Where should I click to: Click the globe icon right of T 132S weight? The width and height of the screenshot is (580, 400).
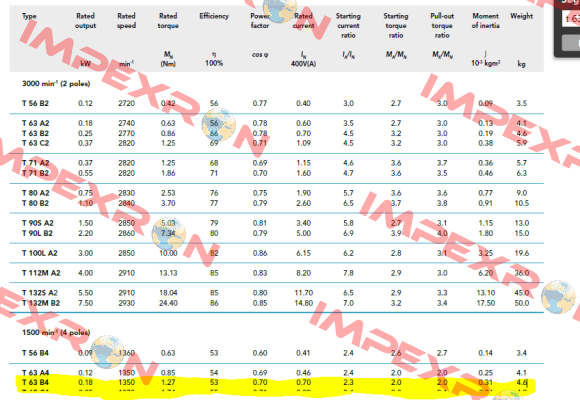(558, 297)
